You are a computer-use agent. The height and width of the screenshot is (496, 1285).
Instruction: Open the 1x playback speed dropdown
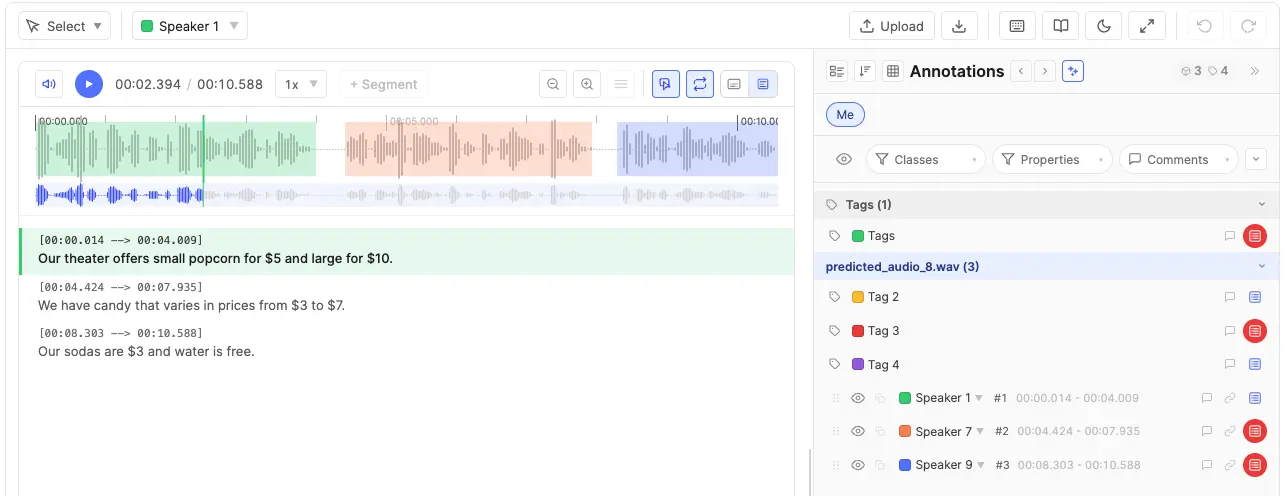coord(301,84)
